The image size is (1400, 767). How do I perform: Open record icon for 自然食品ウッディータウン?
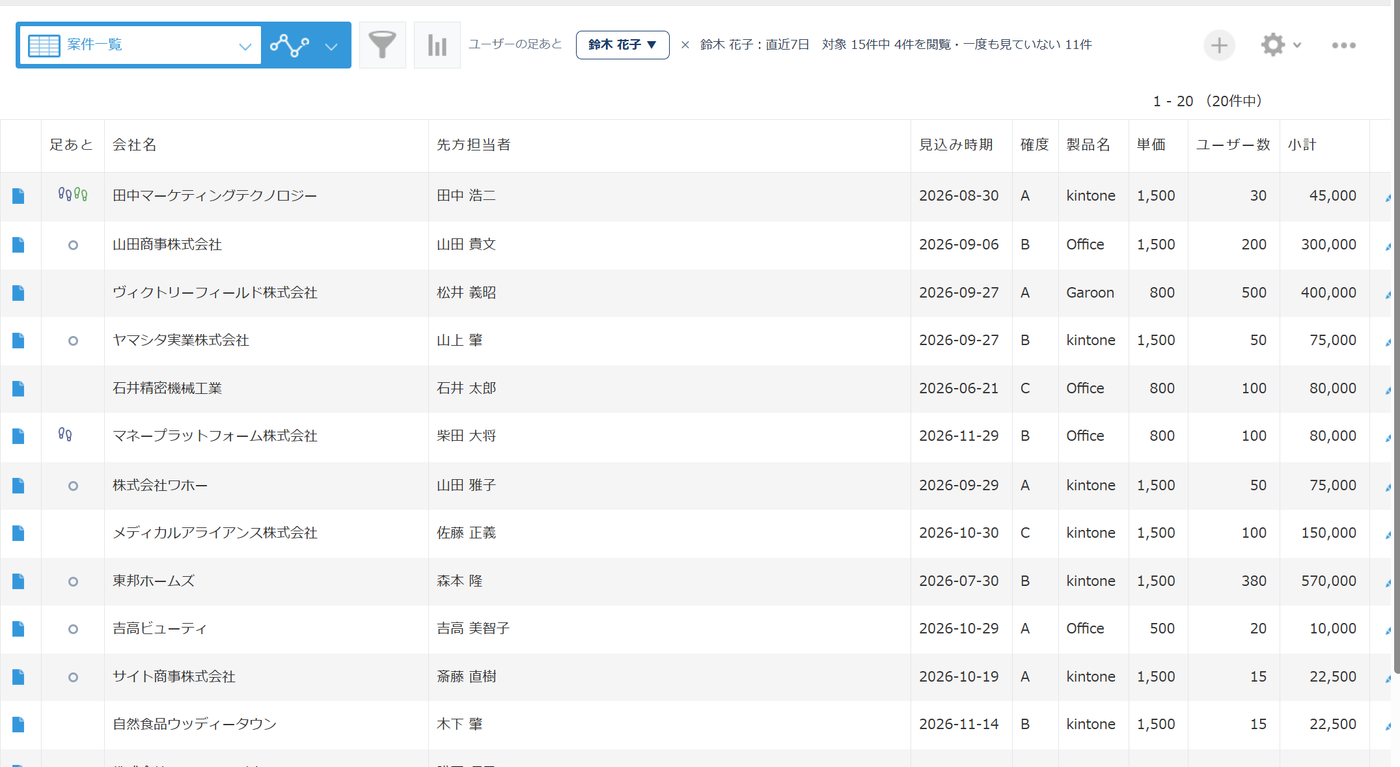[18, 724]
